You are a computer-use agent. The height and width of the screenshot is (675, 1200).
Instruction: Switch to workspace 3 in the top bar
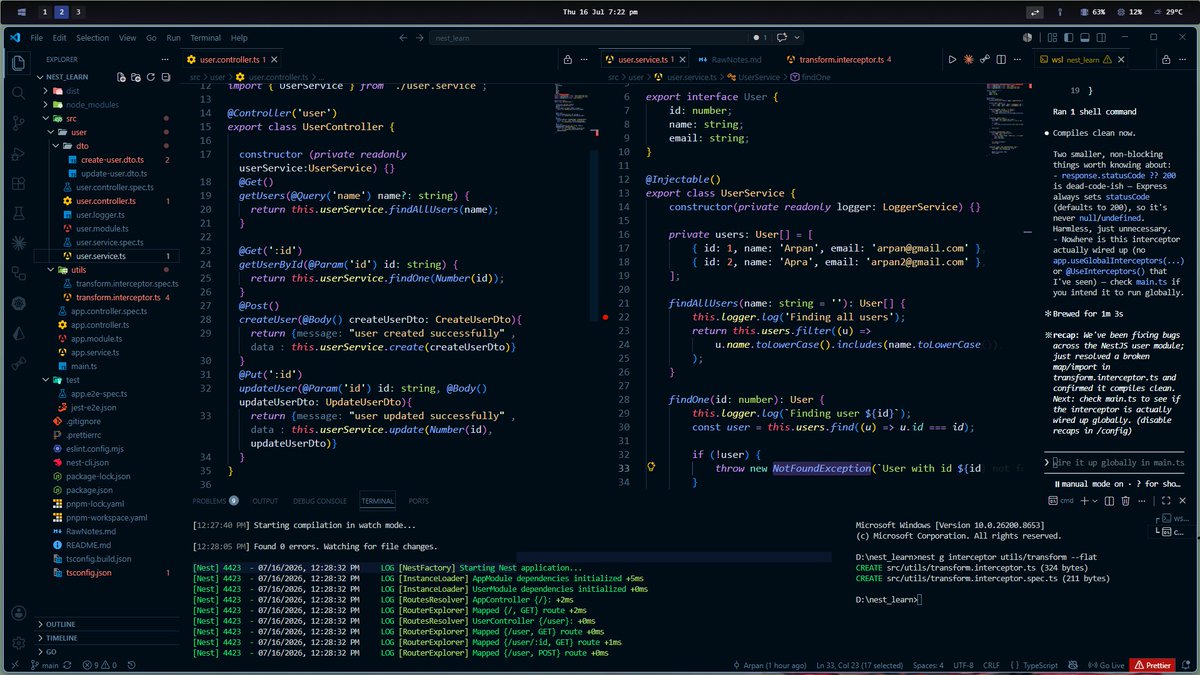point(78,12)
